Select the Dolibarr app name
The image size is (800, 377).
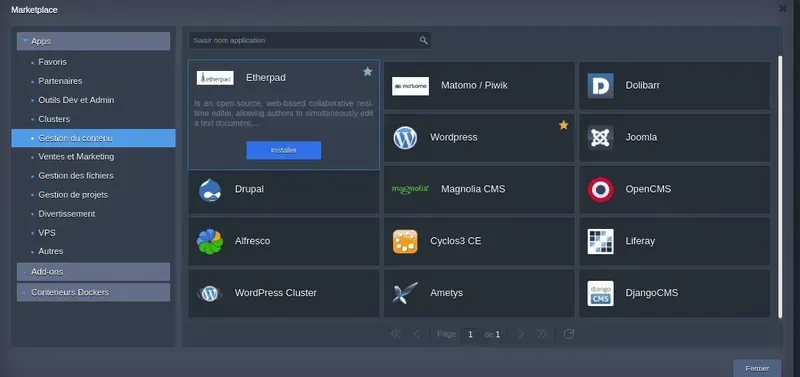(x=642, y=86)
